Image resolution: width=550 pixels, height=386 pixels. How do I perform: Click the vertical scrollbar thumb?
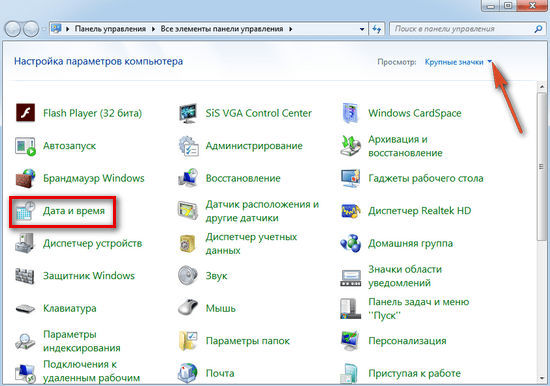542,166
